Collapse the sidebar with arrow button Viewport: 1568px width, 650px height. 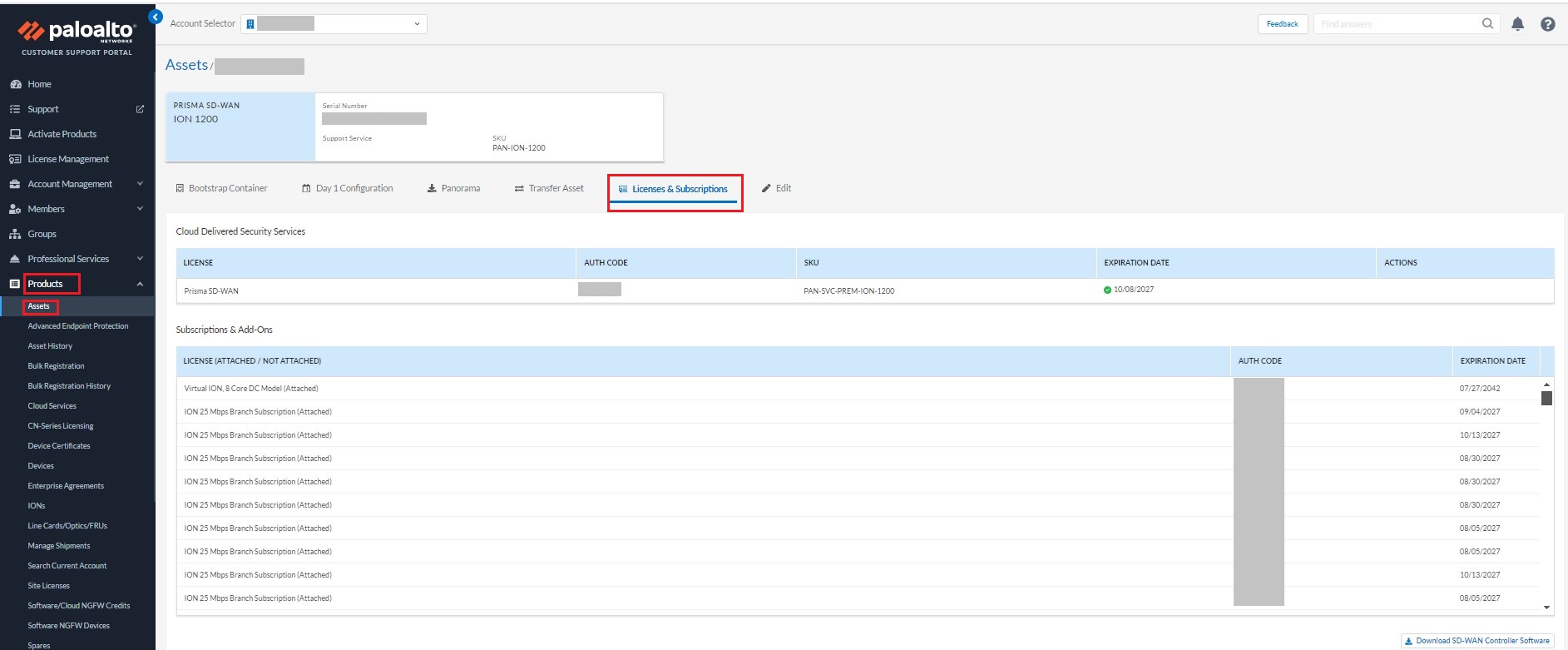click(x=155, y=17)
